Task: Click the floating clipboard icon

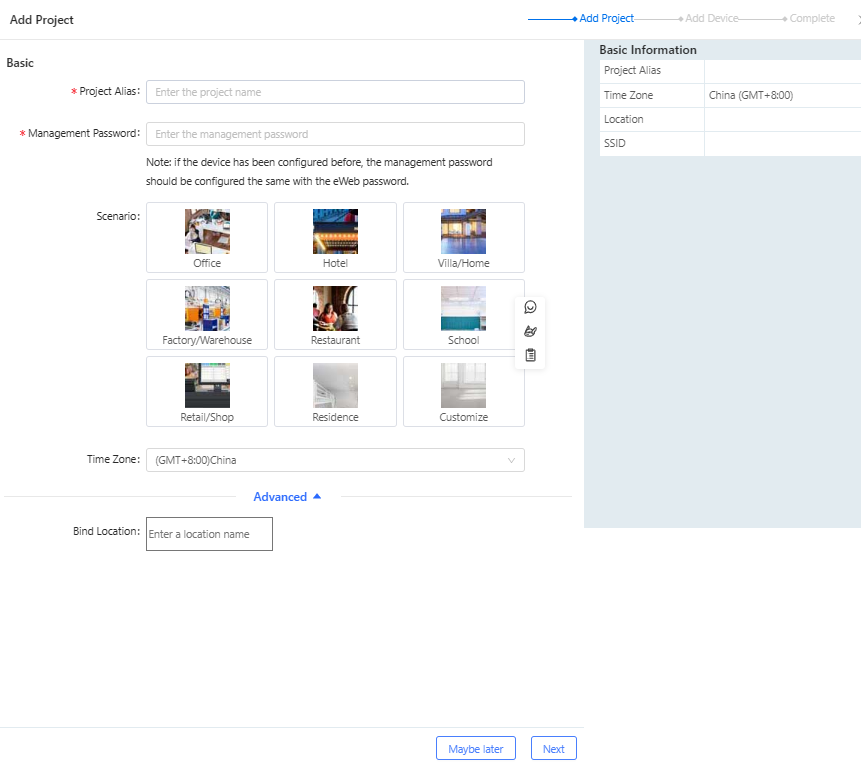Action: pyautogui.click(x=530, y=355)
